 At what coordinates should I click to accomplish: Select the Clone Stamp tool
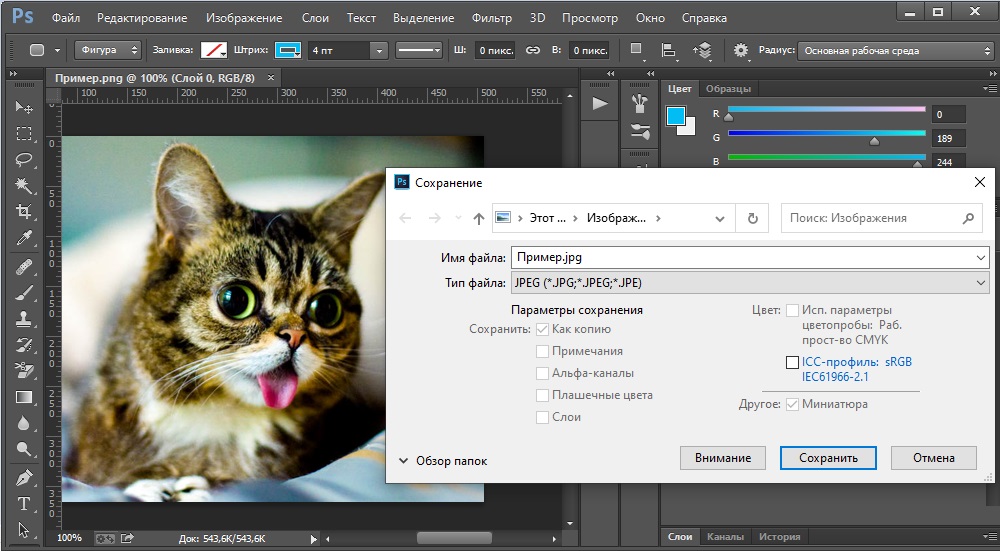24,318
